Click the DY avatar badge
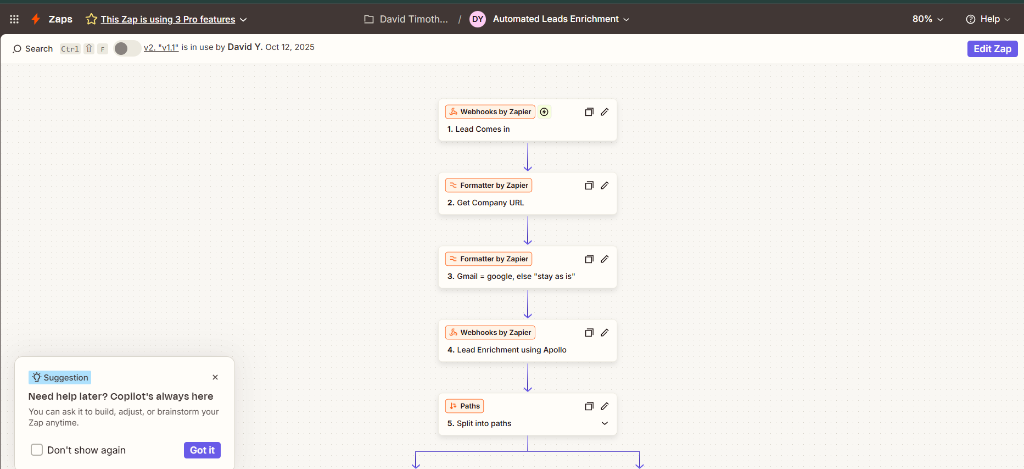Viewport: 1024px width, 469px height. (x=477, y=19)
